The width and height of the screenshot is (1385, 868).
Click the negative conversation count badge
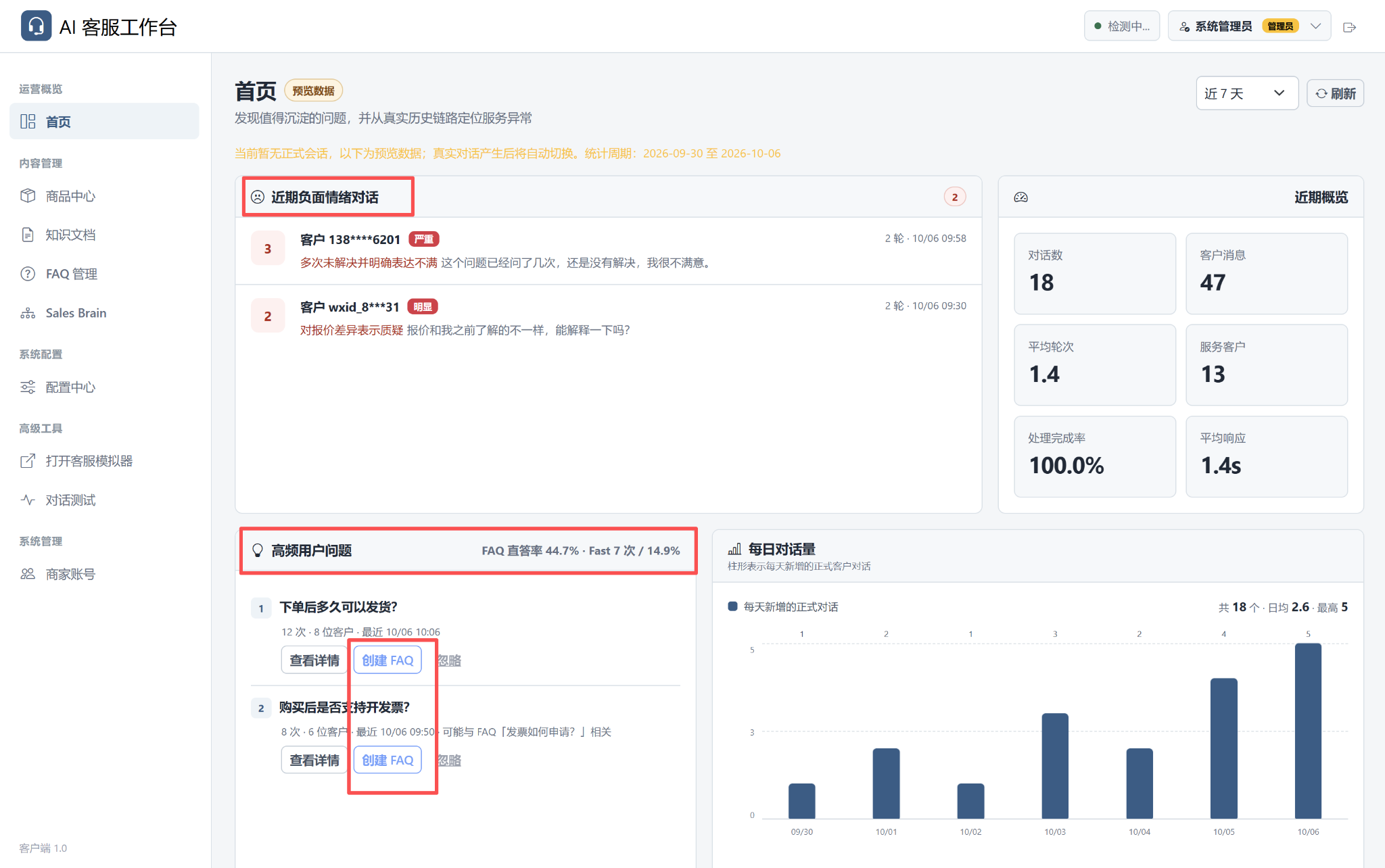click(955, 197)
